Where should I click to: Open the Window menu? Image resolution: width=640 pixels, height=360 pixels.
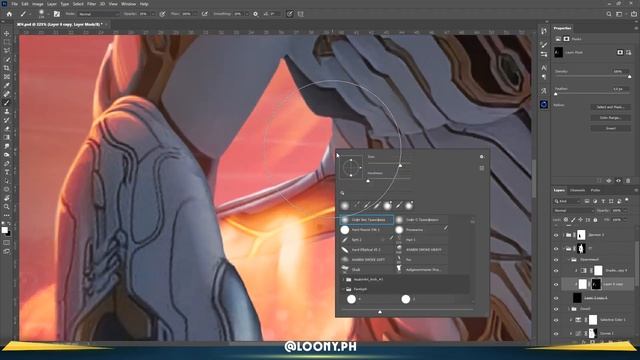tap(128, 4)
